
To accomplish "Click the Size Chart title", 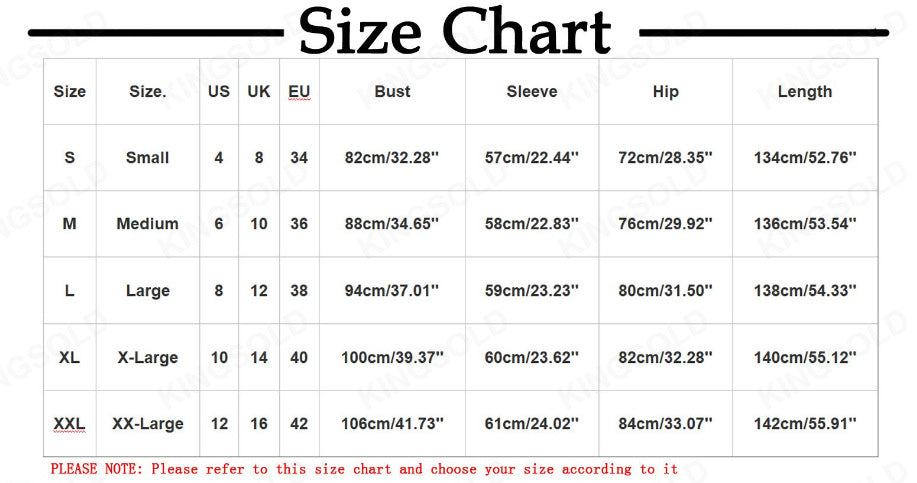I will [x=454, y=31].
